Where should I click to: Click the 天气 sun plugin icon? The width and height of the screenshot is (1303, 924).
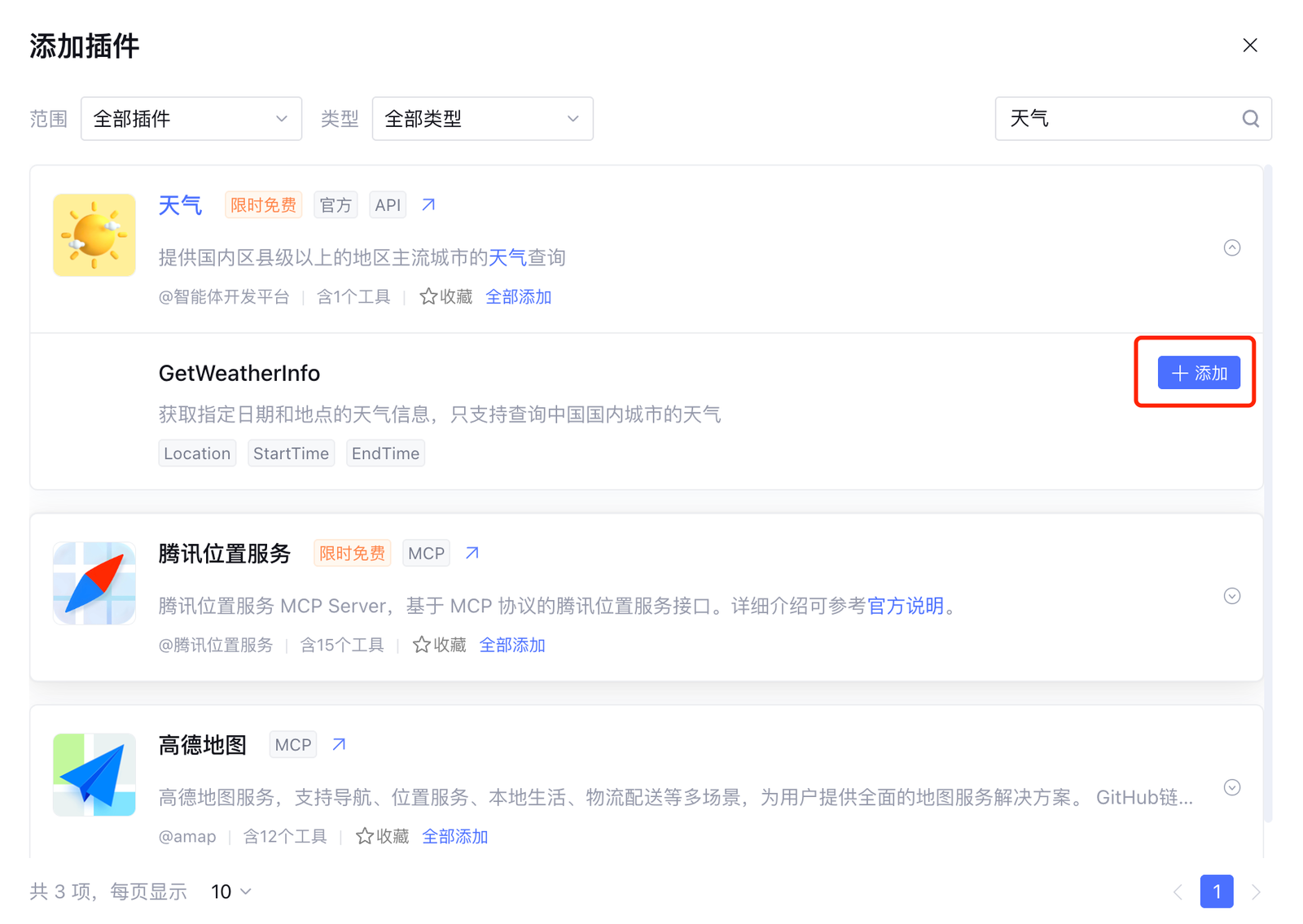[x=94, y=235]
